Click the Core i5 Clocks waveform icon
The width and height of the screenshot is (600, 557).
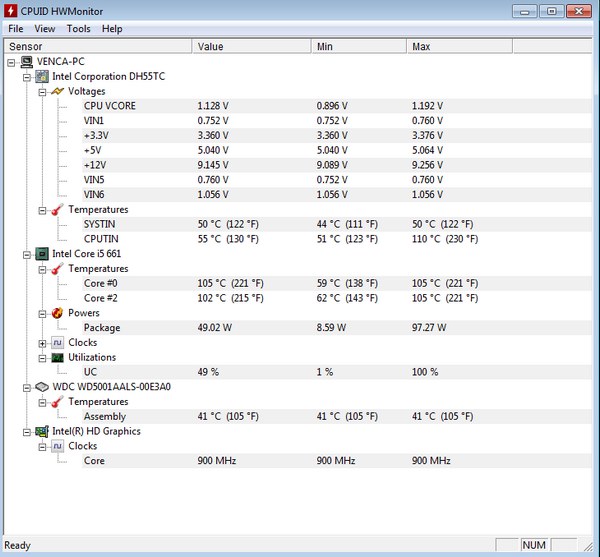pos(57,343)
